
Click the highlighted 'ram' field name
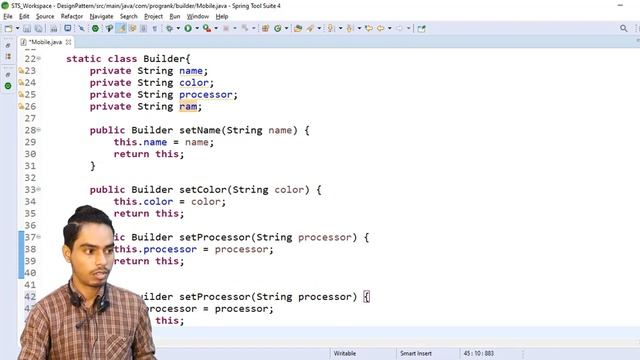click(x=188, y=107)
